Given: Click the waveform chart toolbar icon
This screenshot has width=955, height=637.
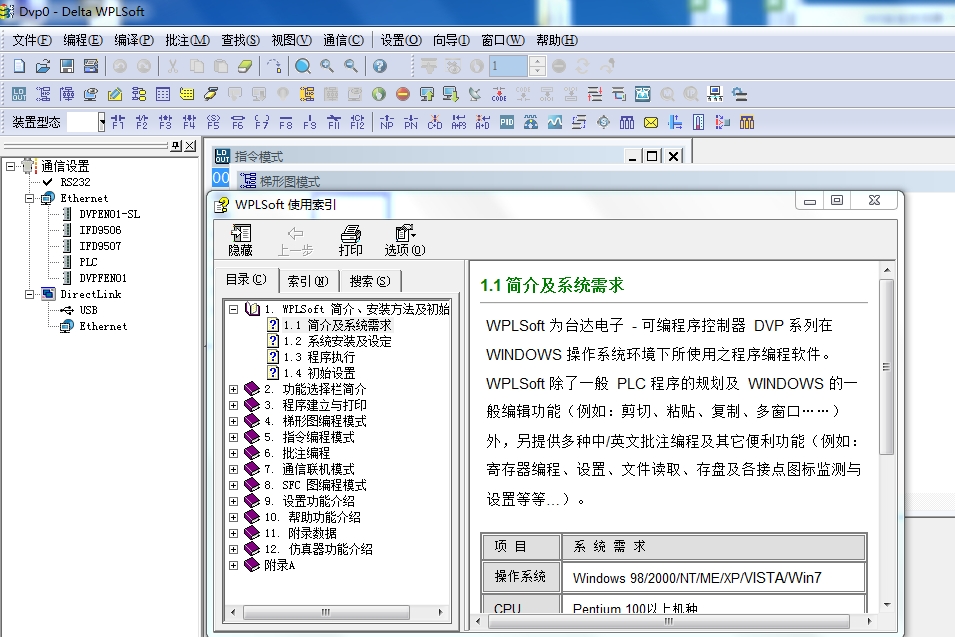Looking at the screenshot, I should pos(555,122).
